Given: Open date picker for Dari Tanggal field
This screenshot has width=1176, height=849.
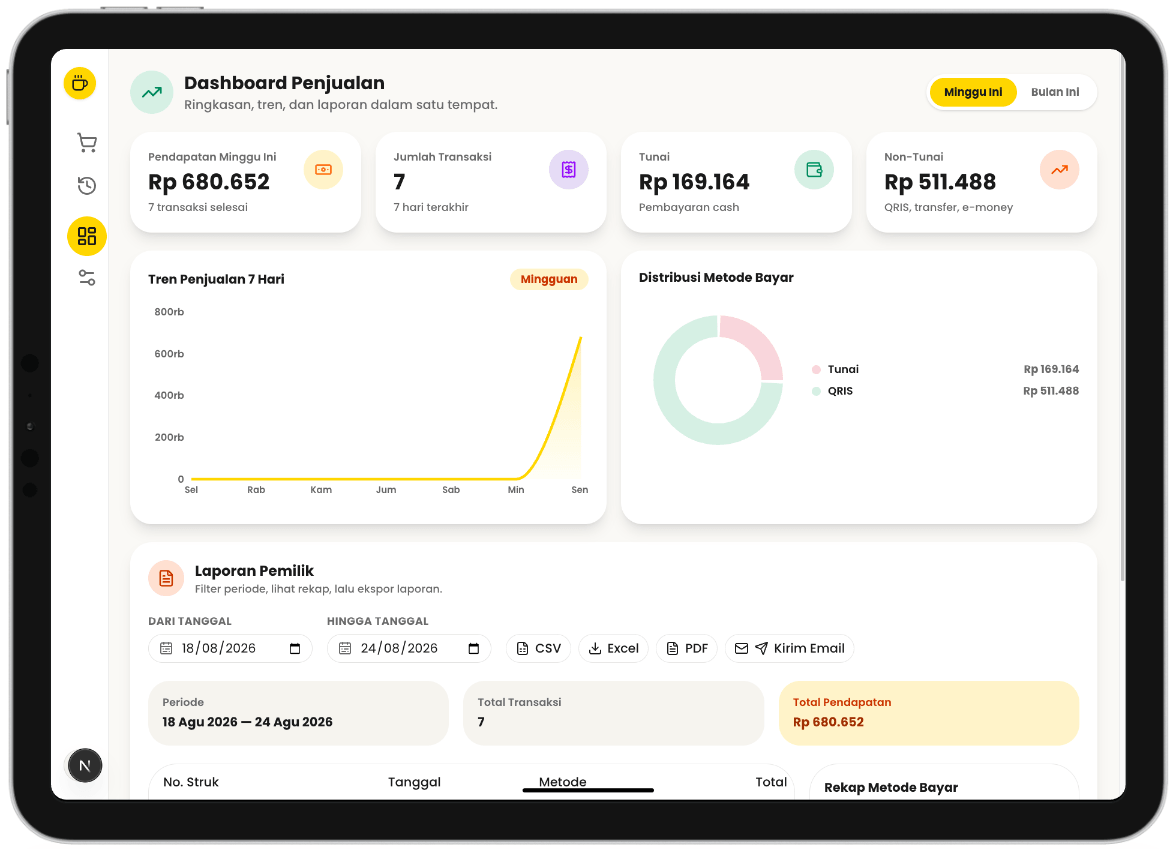Looking at the screenshot, I should point(295,649).
